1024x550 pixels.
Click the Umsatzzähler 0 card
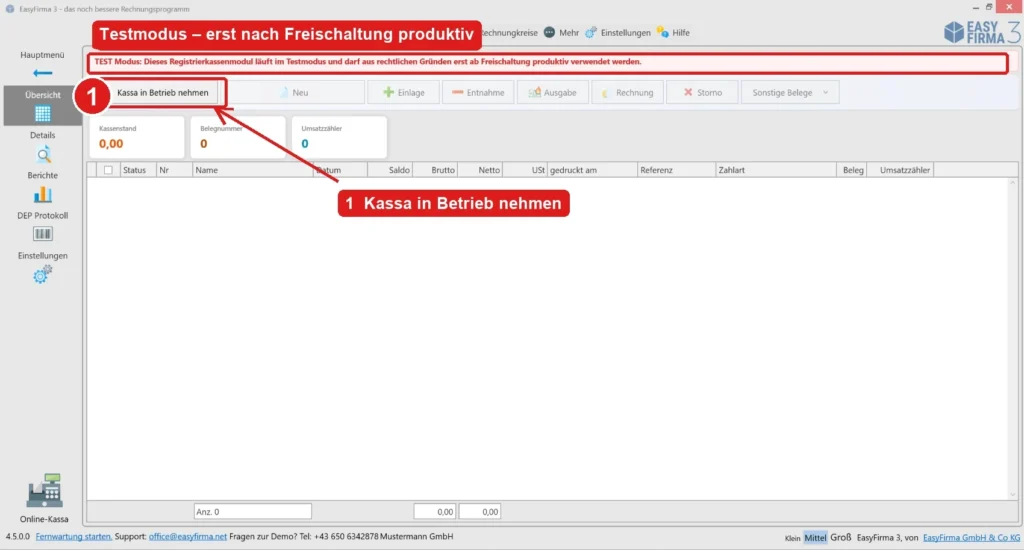(x=339, y=137)
